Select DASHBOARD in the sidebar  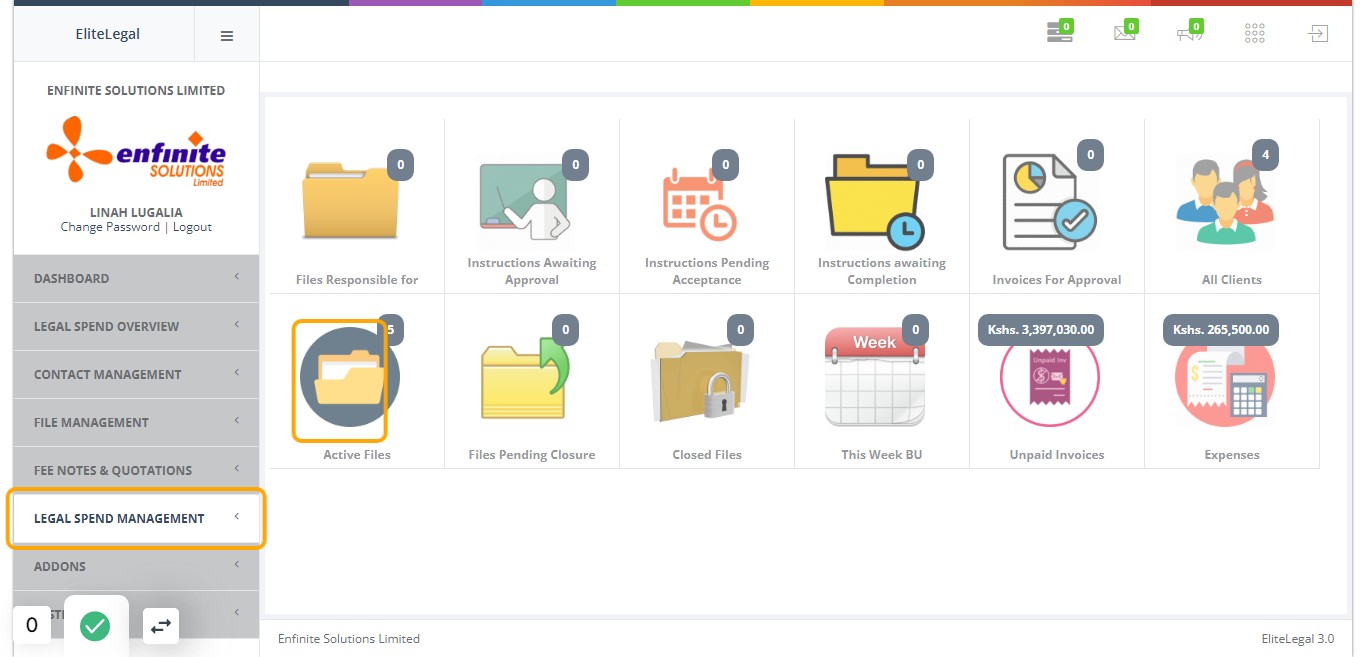coord(136,278)
